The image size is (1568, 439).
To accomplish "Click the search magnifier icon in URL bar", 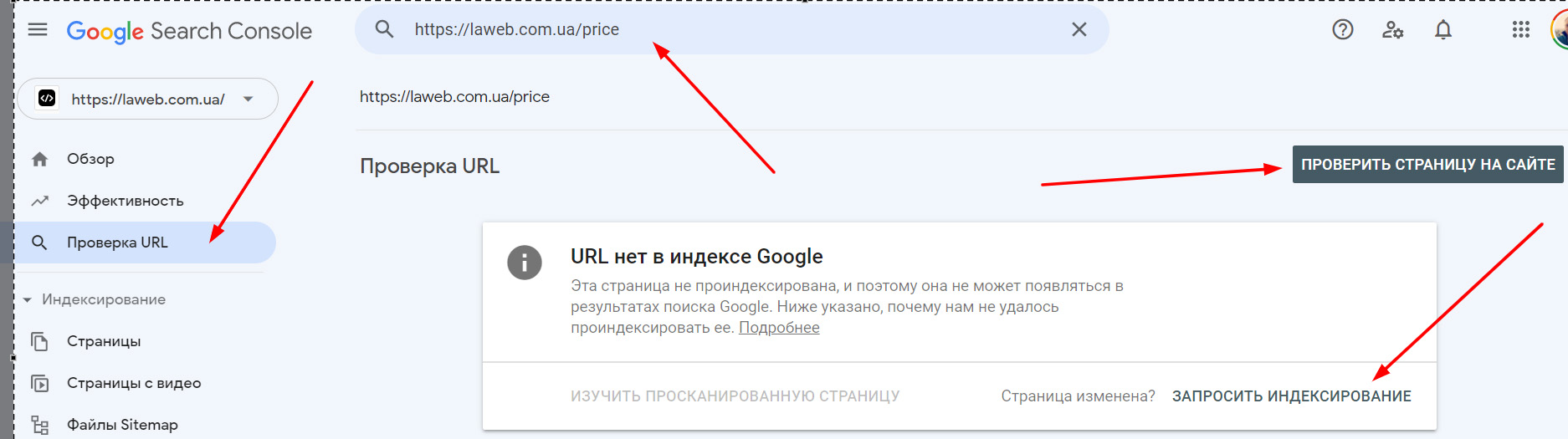I will pos(384,29).
